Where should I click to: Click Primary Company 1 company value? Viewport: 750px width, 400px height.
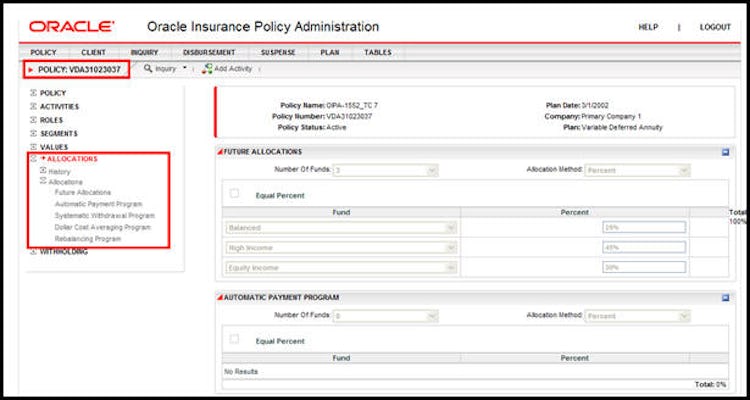pos(611,116)
